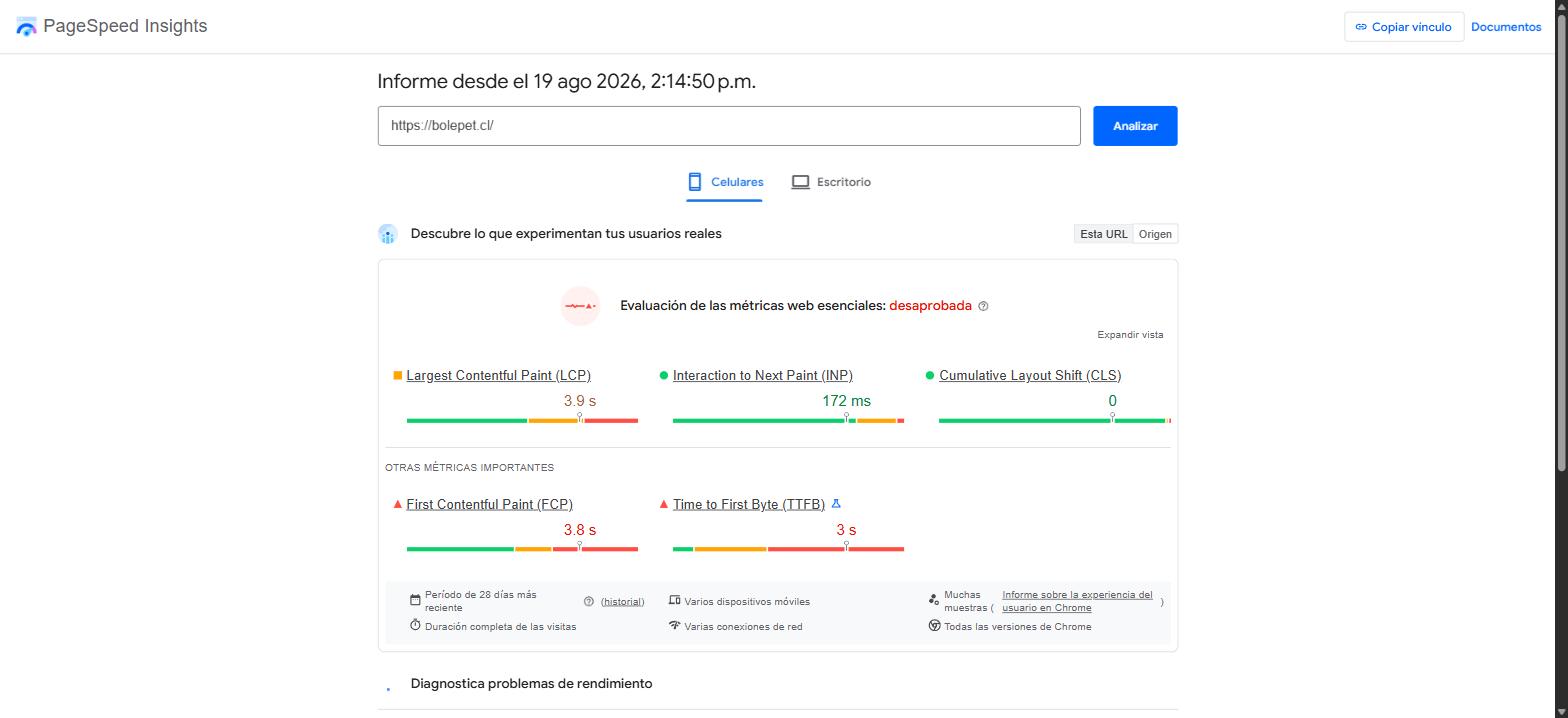Click the red triangle TTFB status icon

point(664,504)
